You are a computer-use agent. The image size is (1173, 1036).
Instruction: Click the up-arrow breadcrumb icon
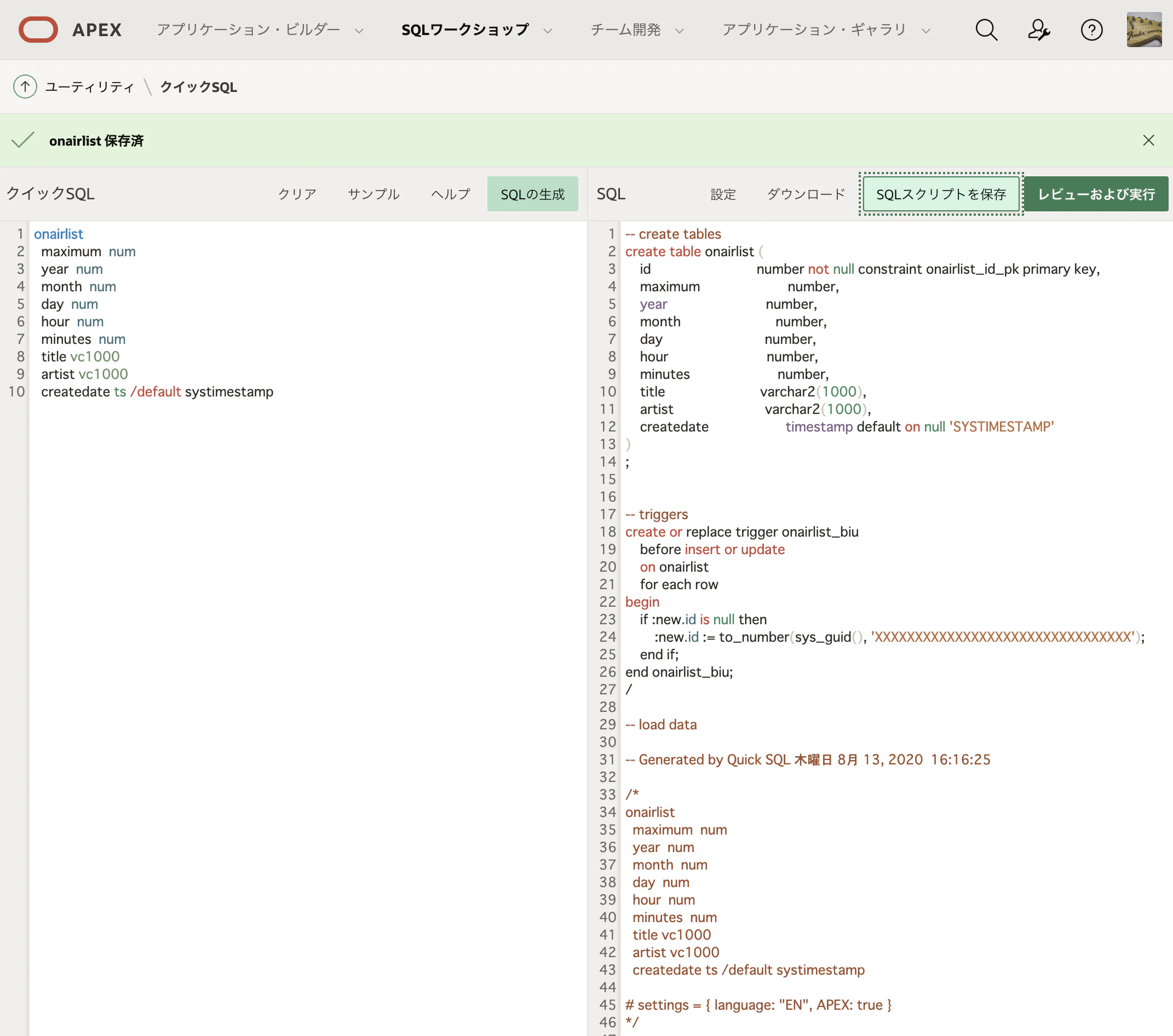coord(25,87)
